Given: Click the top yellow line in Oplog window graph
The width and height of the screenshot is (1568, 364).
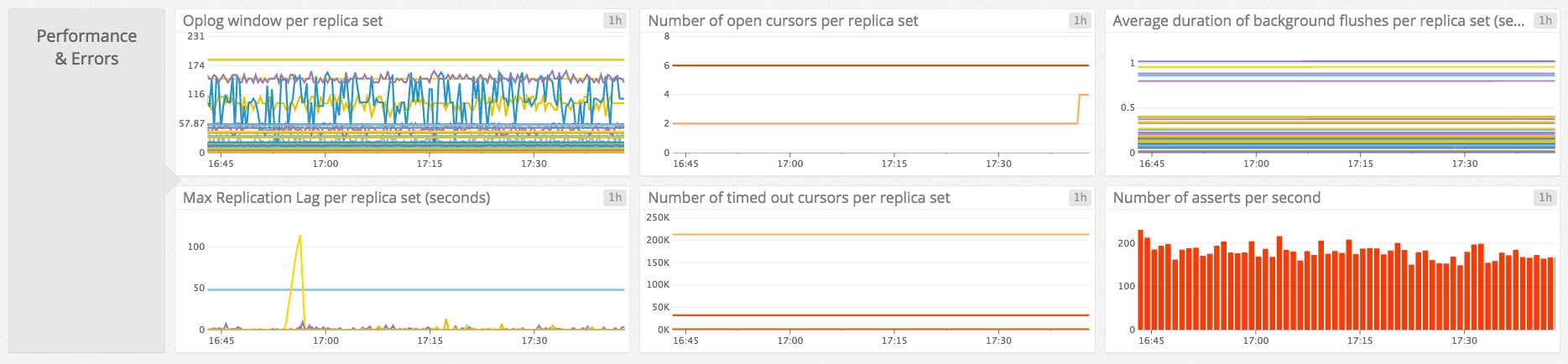Looking at the screenshot, I should [416, 60].
